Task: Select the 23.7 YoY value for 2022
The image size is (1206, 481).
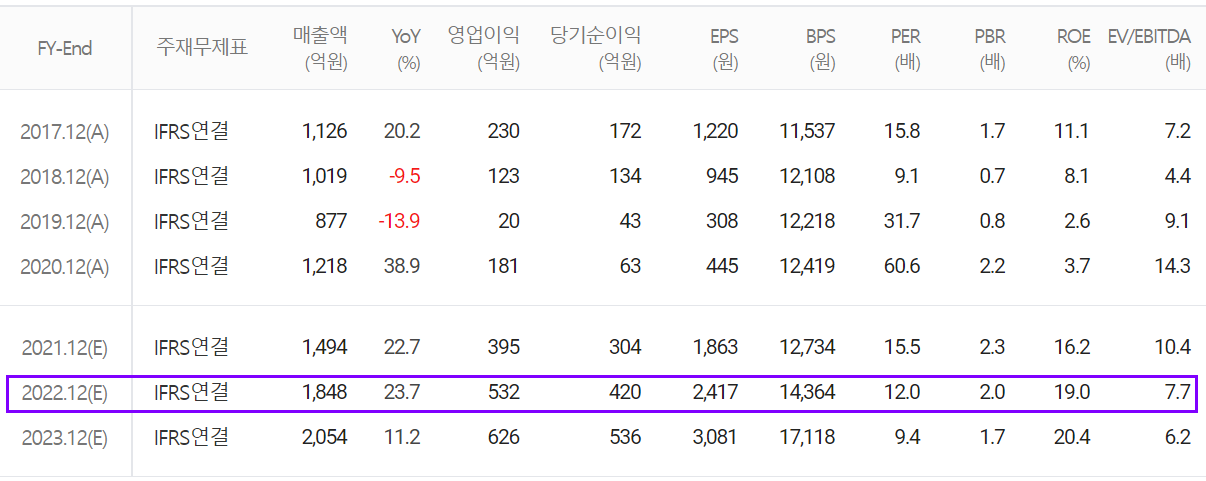Action: click(x=403, y=393)
